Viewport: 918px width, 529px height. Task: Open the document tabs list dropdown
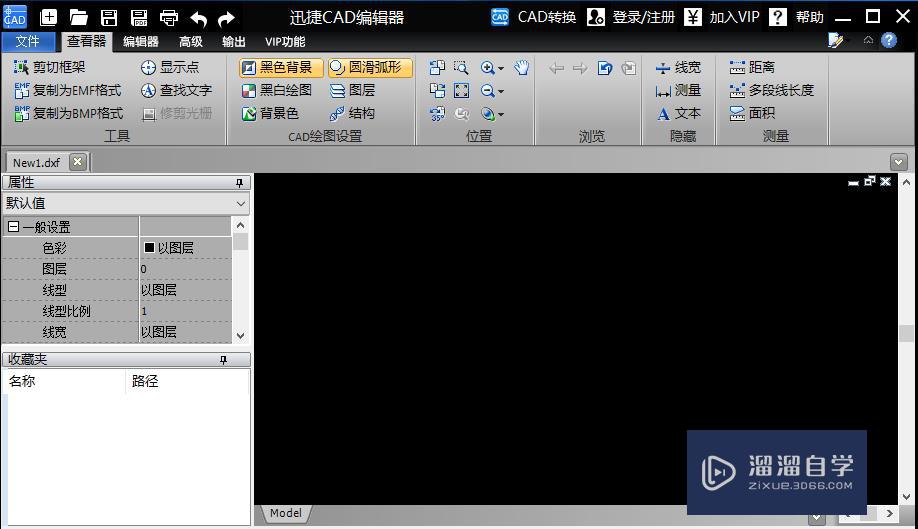coord(899,162)
